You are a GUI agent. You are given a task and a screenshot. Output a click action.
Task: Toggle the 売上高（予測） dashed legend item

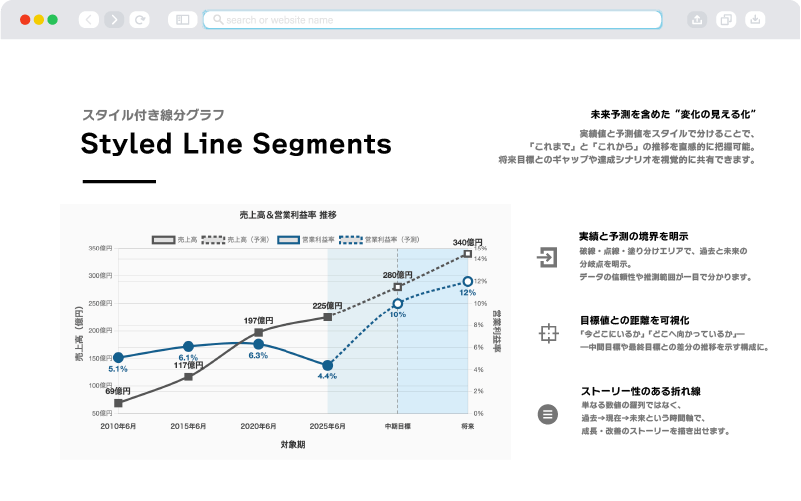[x=233, y=240]
